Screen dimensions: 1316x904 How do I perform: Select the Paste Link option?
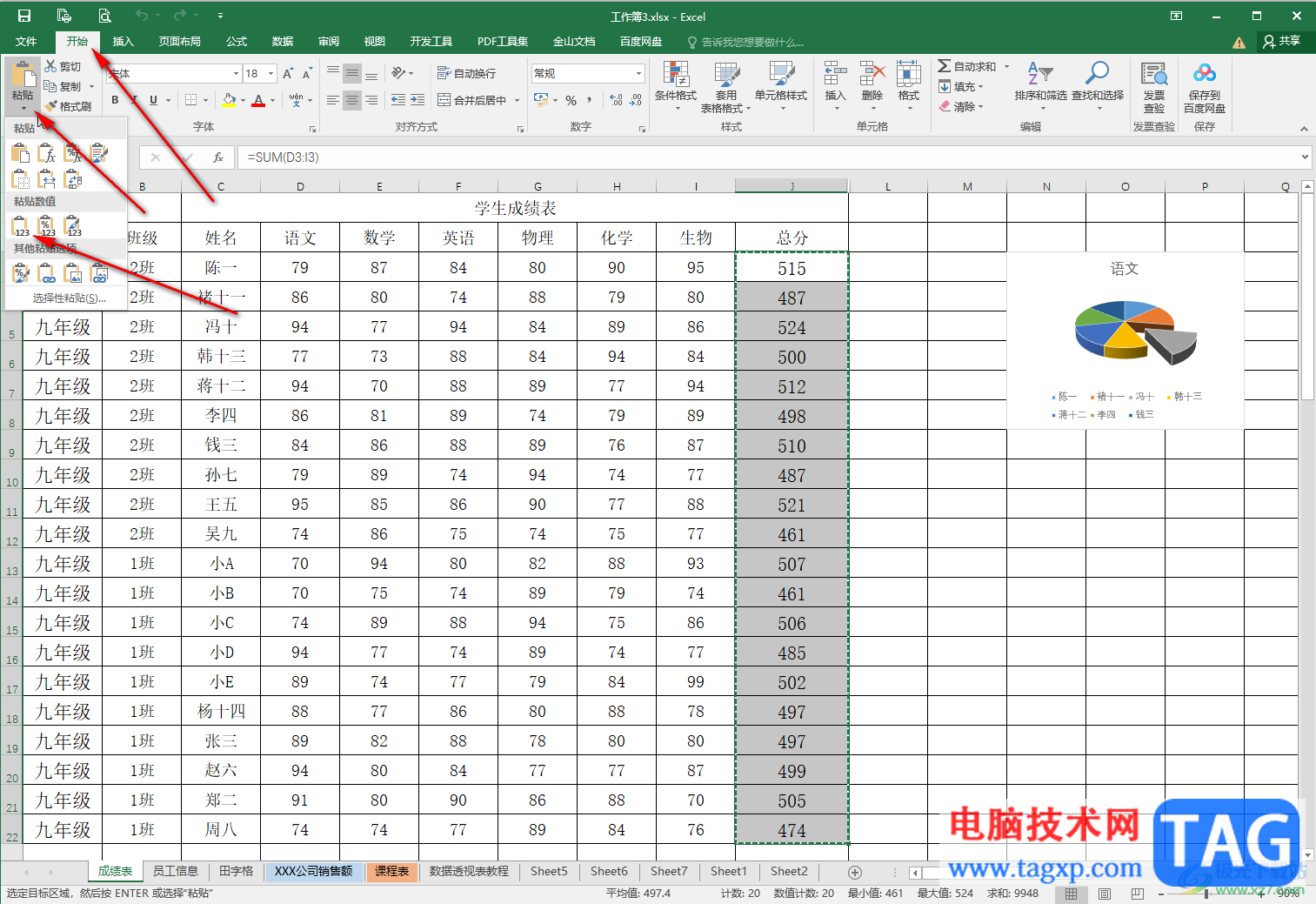[48, 273]
